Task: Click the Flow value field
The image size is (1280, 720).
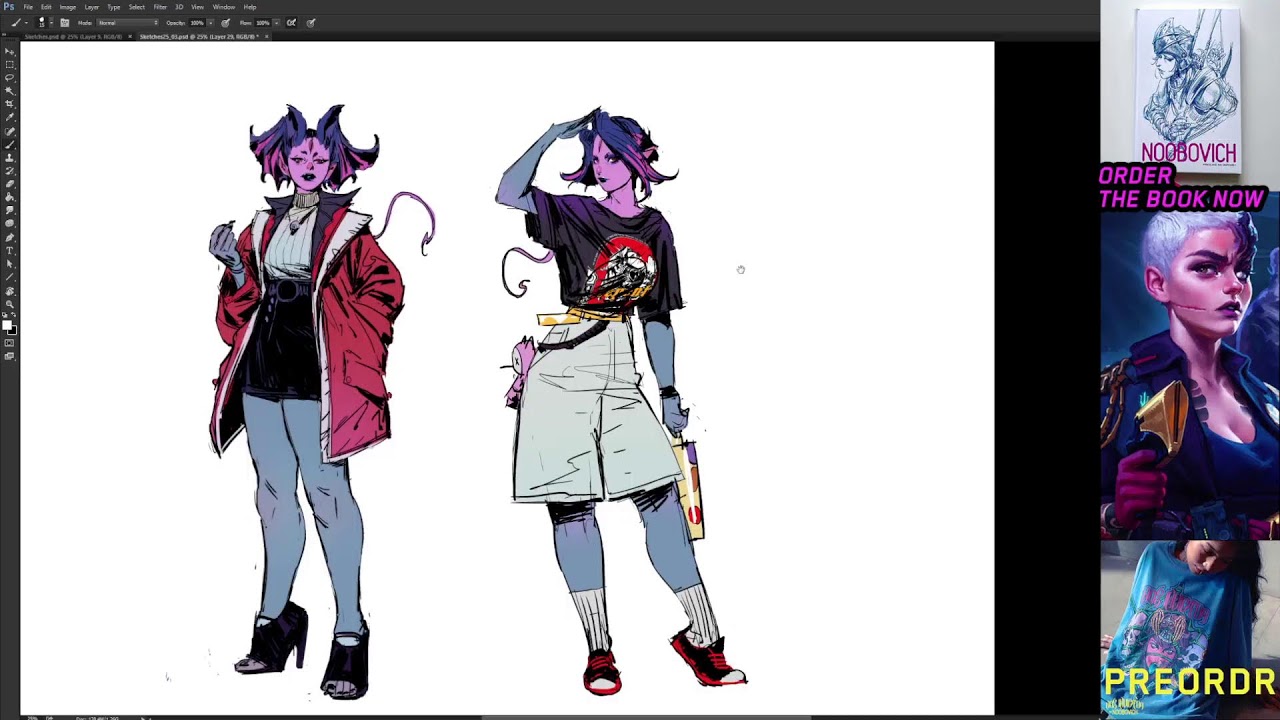Action: (262, 23)
